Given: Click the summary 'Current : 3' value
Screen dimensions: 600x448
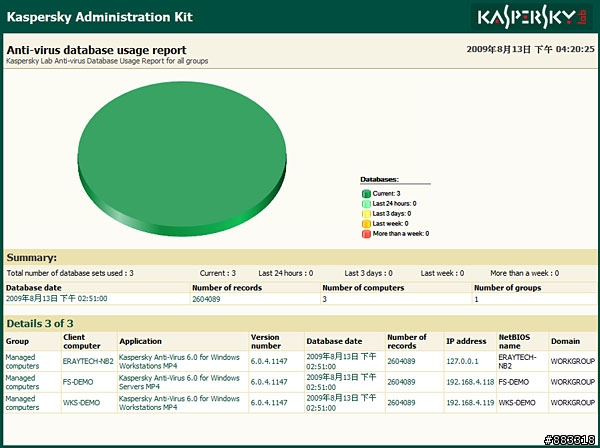Looking at the screenshot, I should (x=218, y=273).
